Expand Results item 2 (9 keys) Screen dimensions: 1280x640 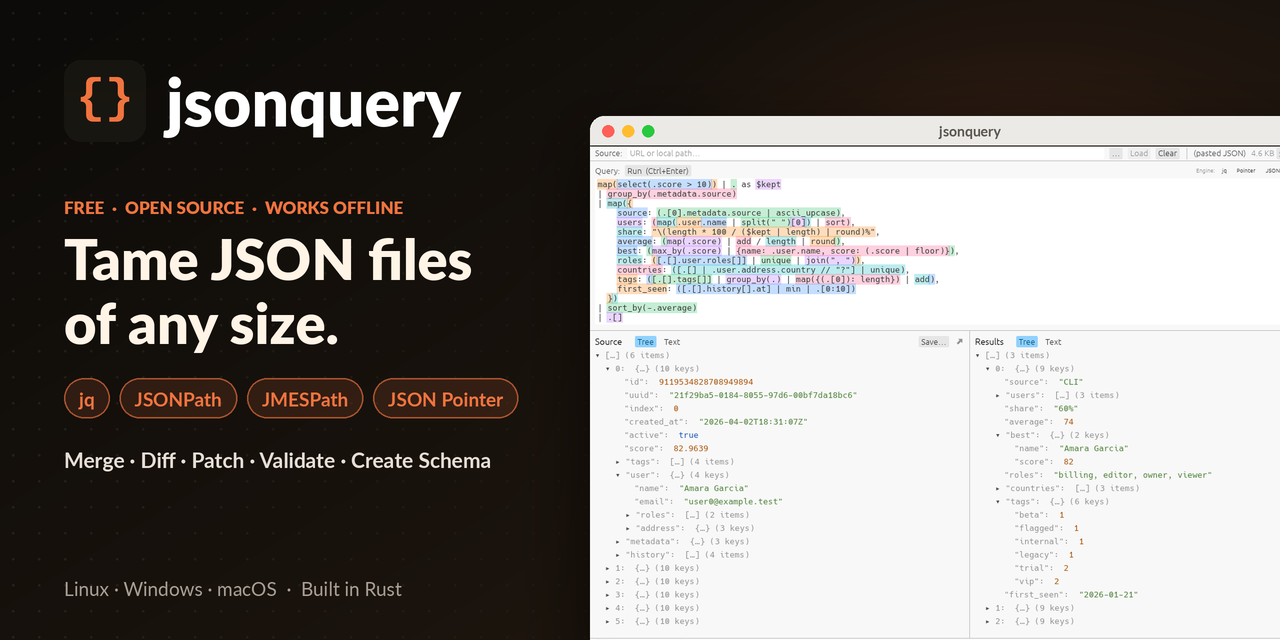click(x=989, y=621)
